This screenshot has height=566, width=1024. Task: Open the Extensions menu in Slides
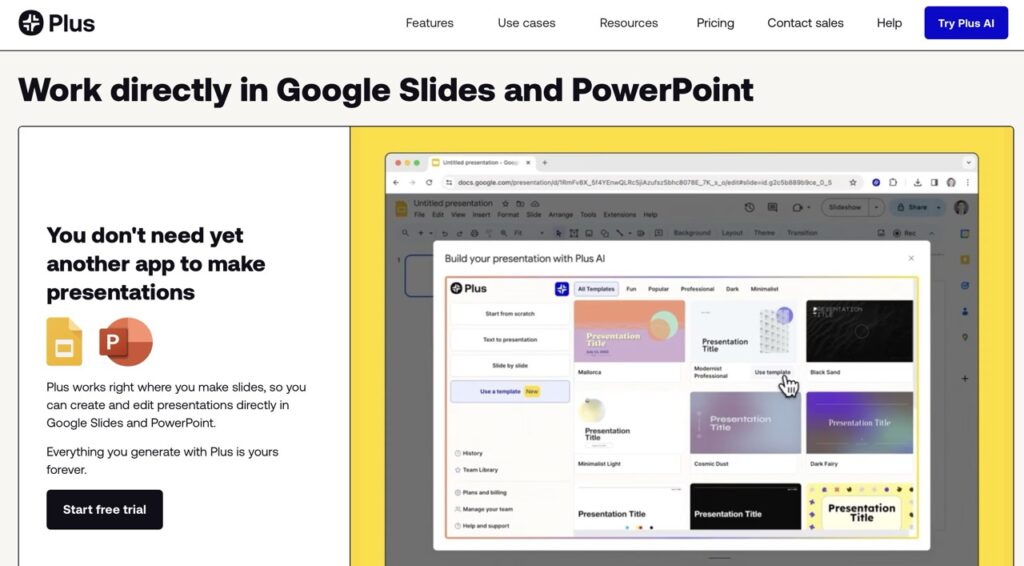click(x=619, y=215)
